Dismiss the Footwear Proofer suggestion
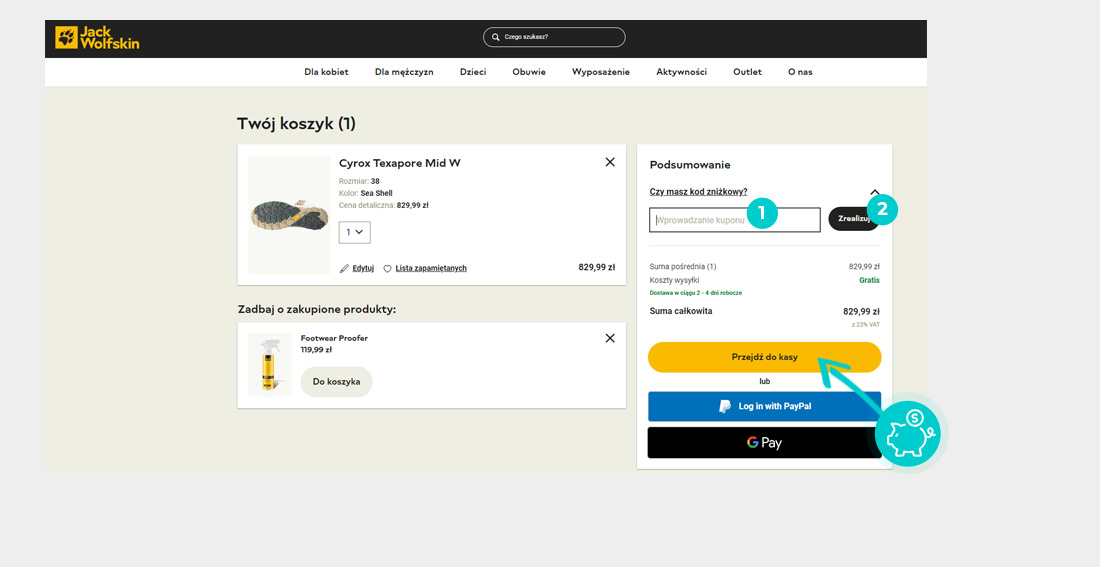 610,338
